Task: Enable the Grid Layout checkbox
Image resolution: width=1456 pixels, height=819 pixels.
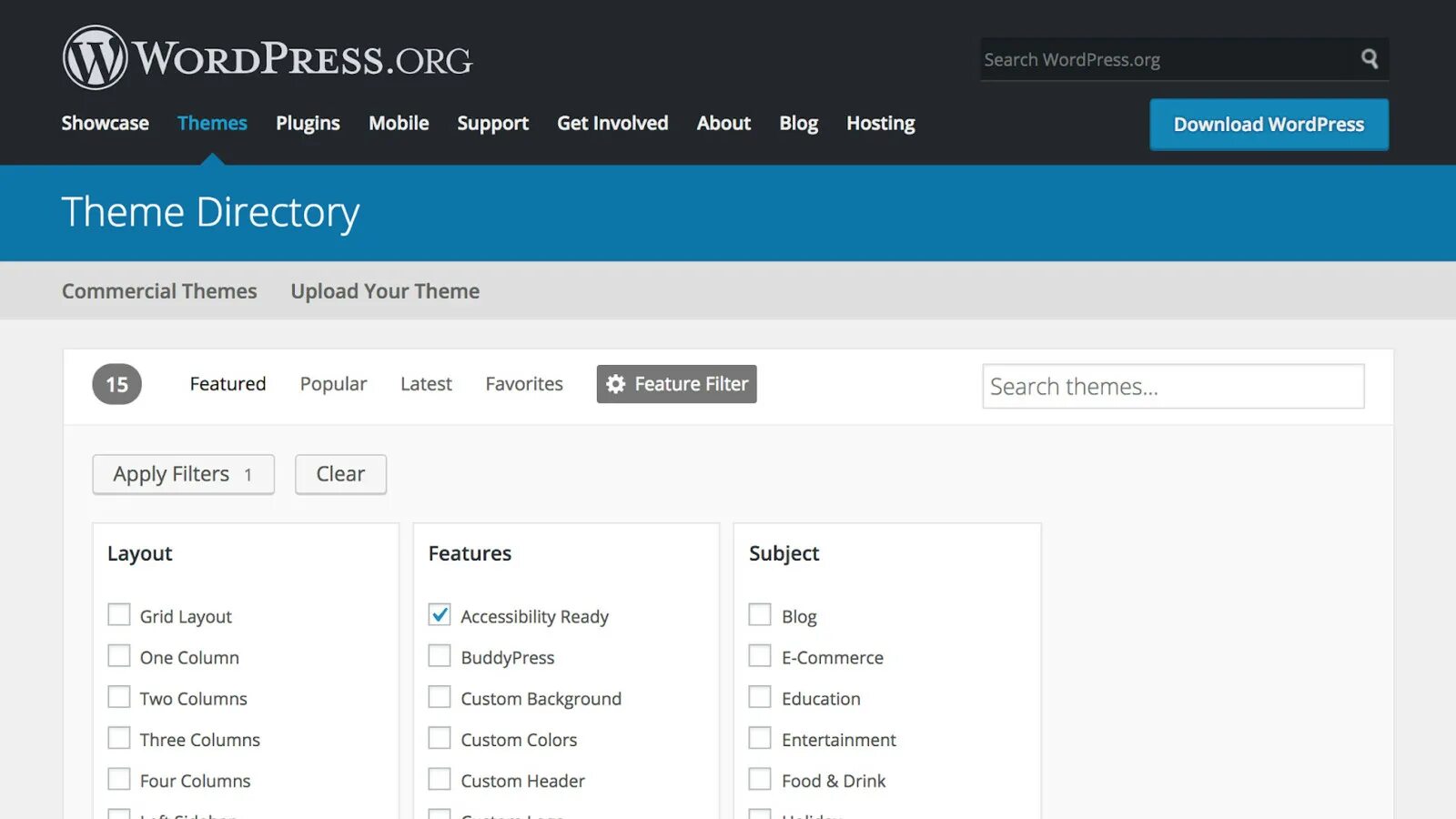Action: pyautogui.click(x=119, y=615)
